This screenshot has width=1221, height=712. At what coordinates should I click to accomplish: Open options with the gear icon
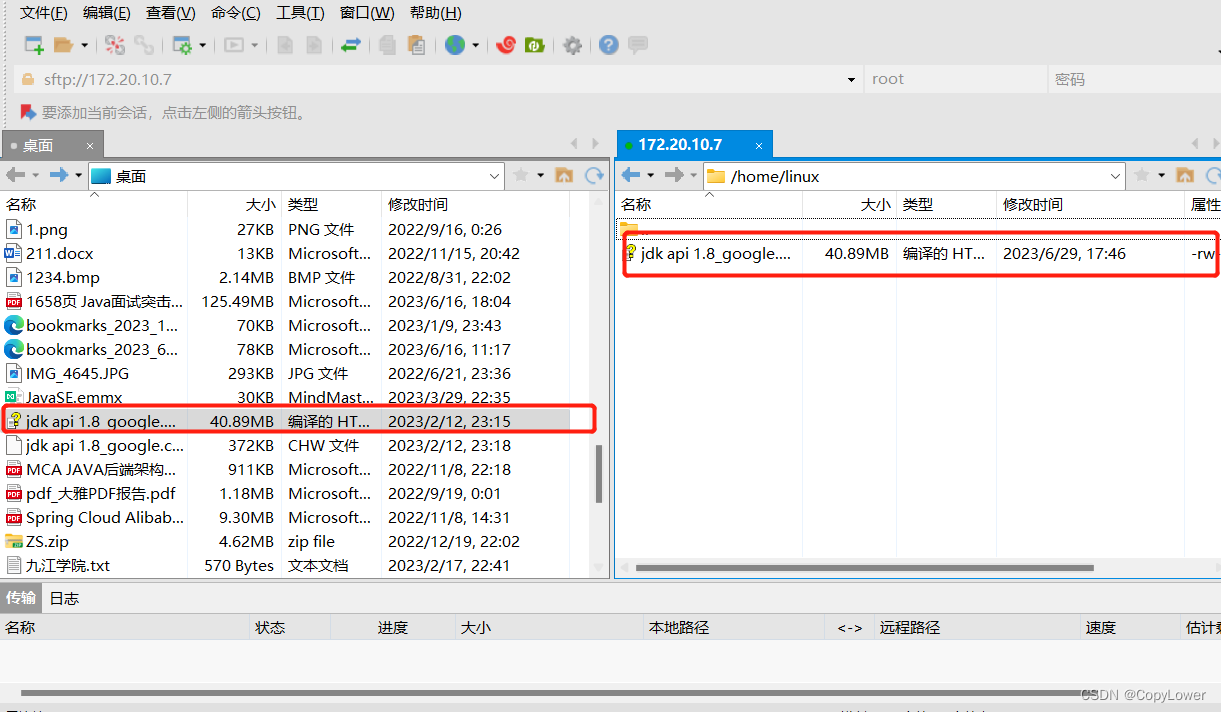click(572, 45)
